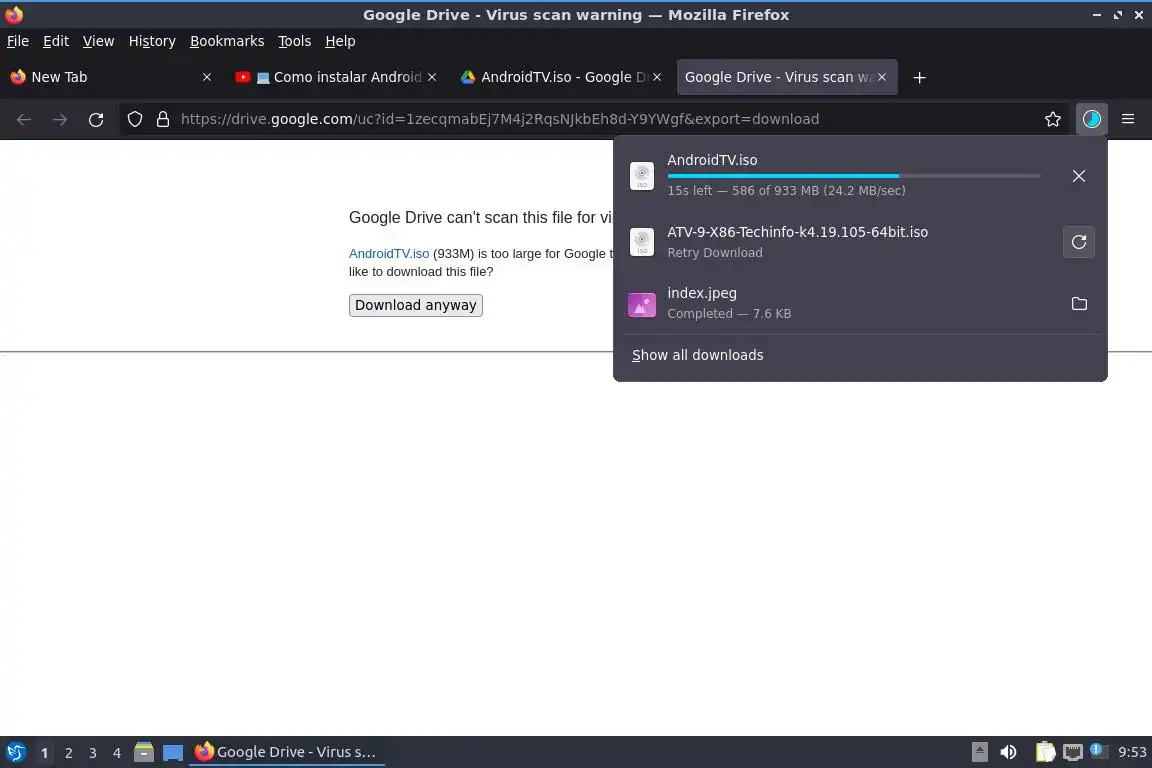Close the New Tab tab
The image size is (1152, 768).
pos(206,77)
